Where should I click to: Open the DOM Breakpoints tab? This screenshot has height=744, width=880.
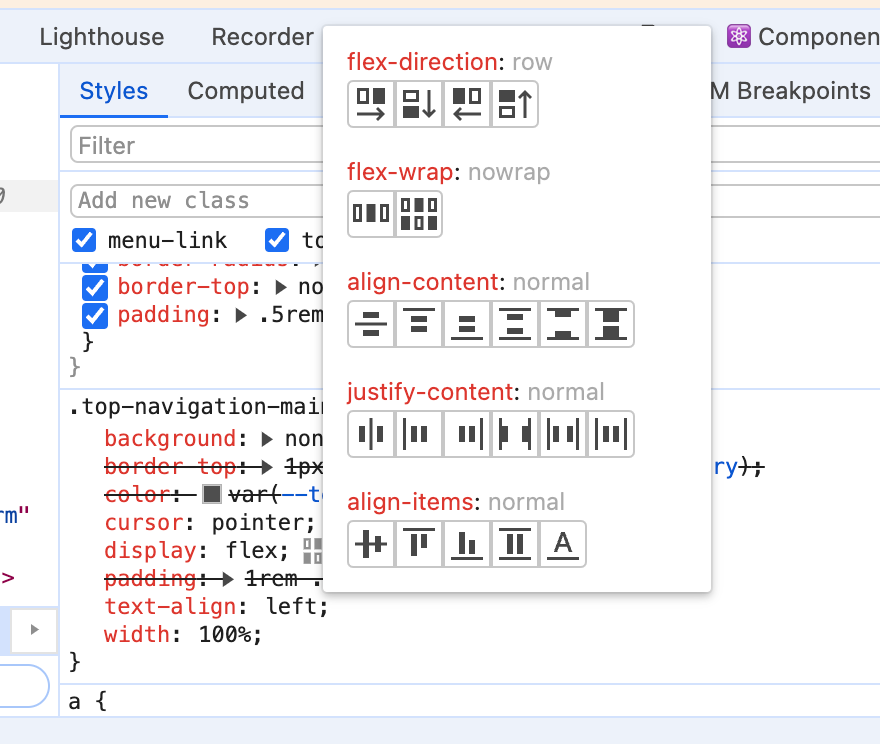[x=791, y=91]
